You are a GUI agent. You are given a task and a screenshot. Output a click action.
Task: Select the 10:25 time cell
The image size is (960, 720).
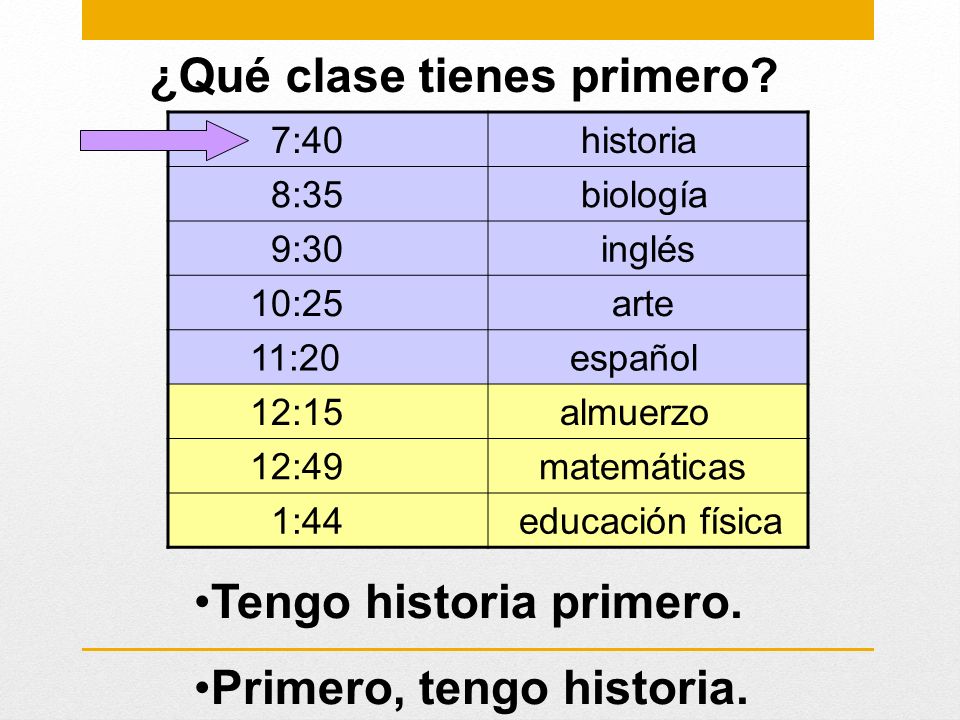pyautogui.click(x=328, y=303)
